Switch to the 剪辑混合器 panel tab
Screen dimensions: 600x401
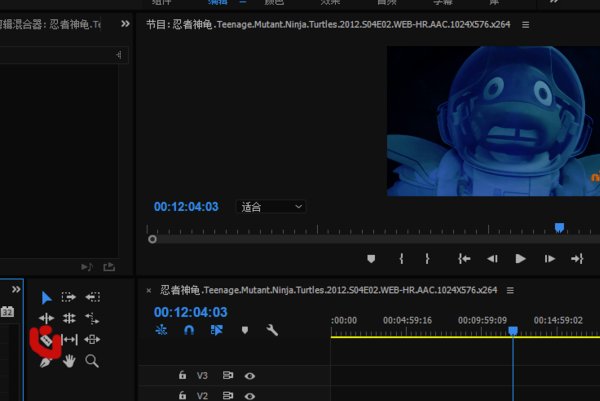point(50,25)
